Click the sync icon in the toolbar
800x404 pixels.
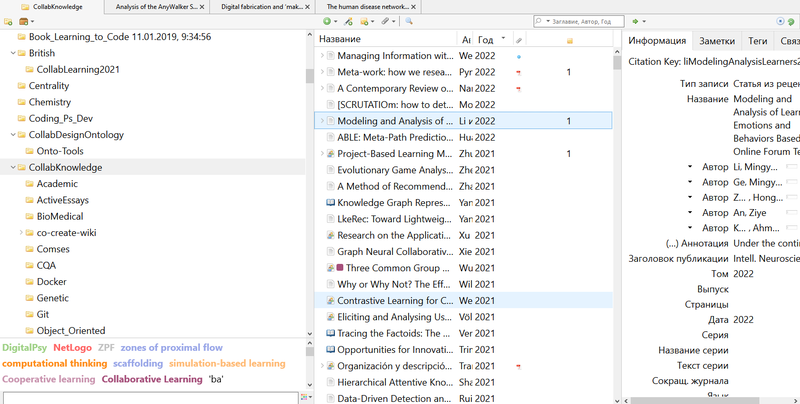[x=790, y=20]
